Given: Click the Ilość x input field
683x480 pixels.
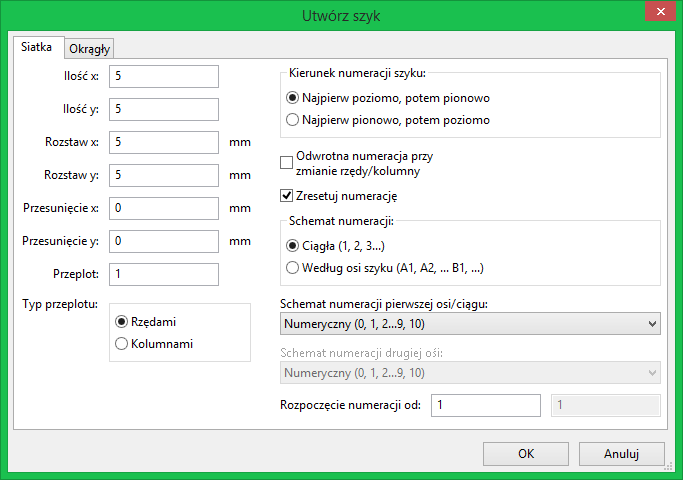Looking at the screenshot, I should pos(164,77).
